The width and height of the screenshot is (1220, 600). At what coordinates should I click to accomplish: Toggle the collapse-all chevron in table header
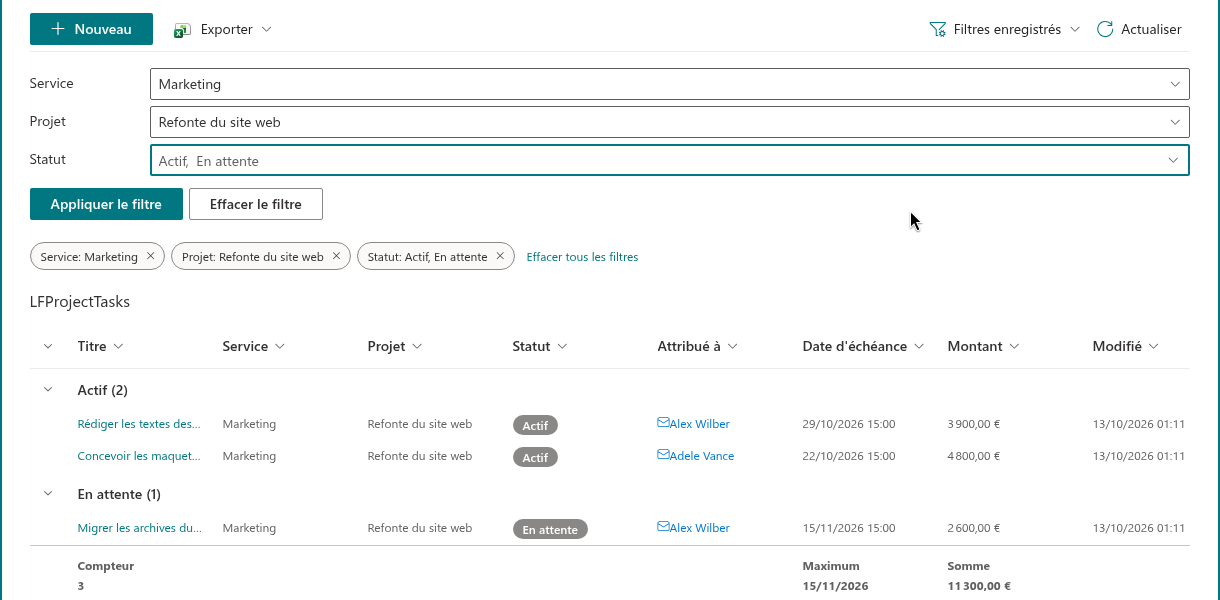pyautogui.click(x=47, y=347)
